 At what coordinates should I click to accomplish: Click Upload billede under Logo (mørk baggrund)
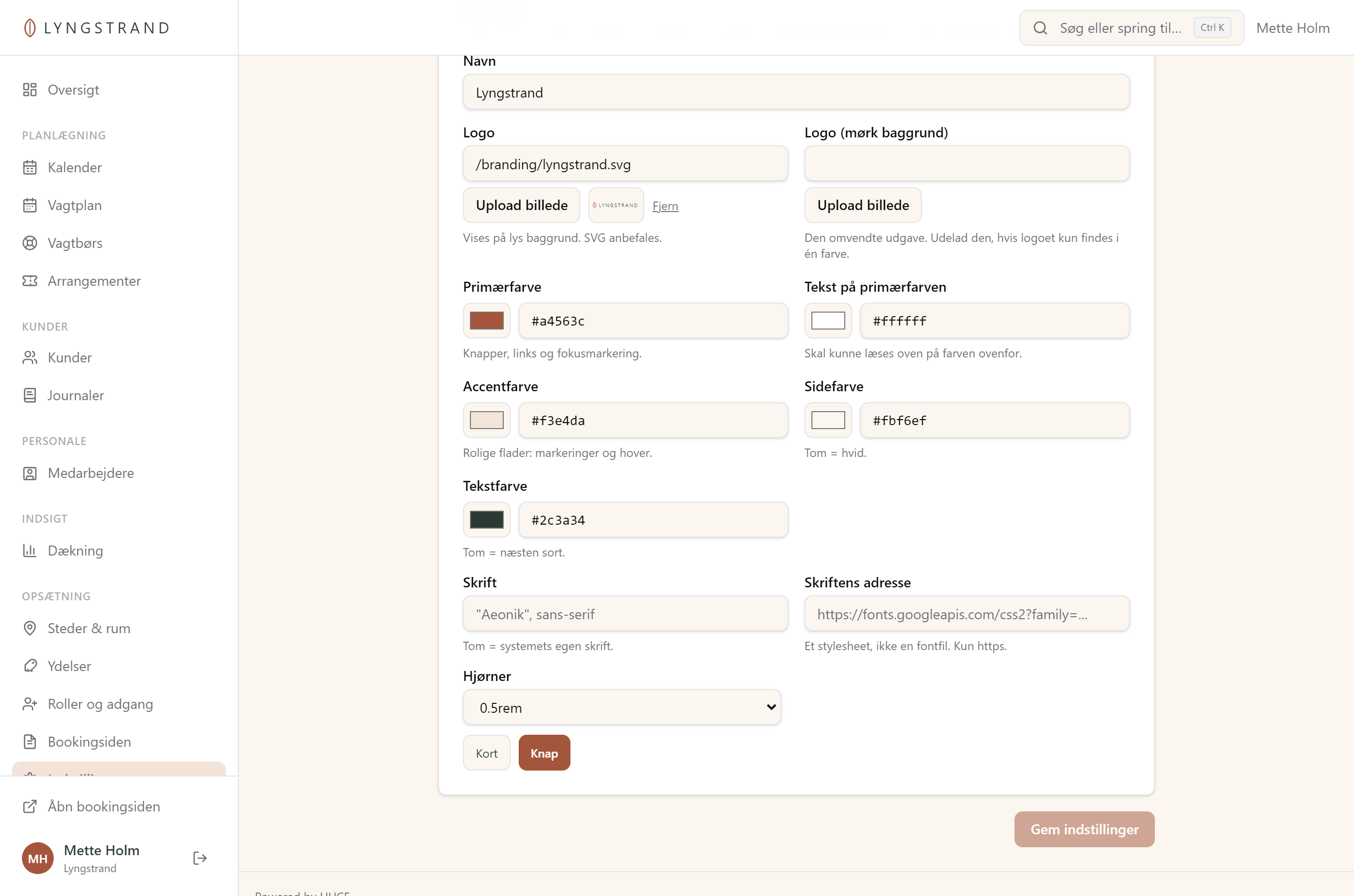[x=863, y=205]
